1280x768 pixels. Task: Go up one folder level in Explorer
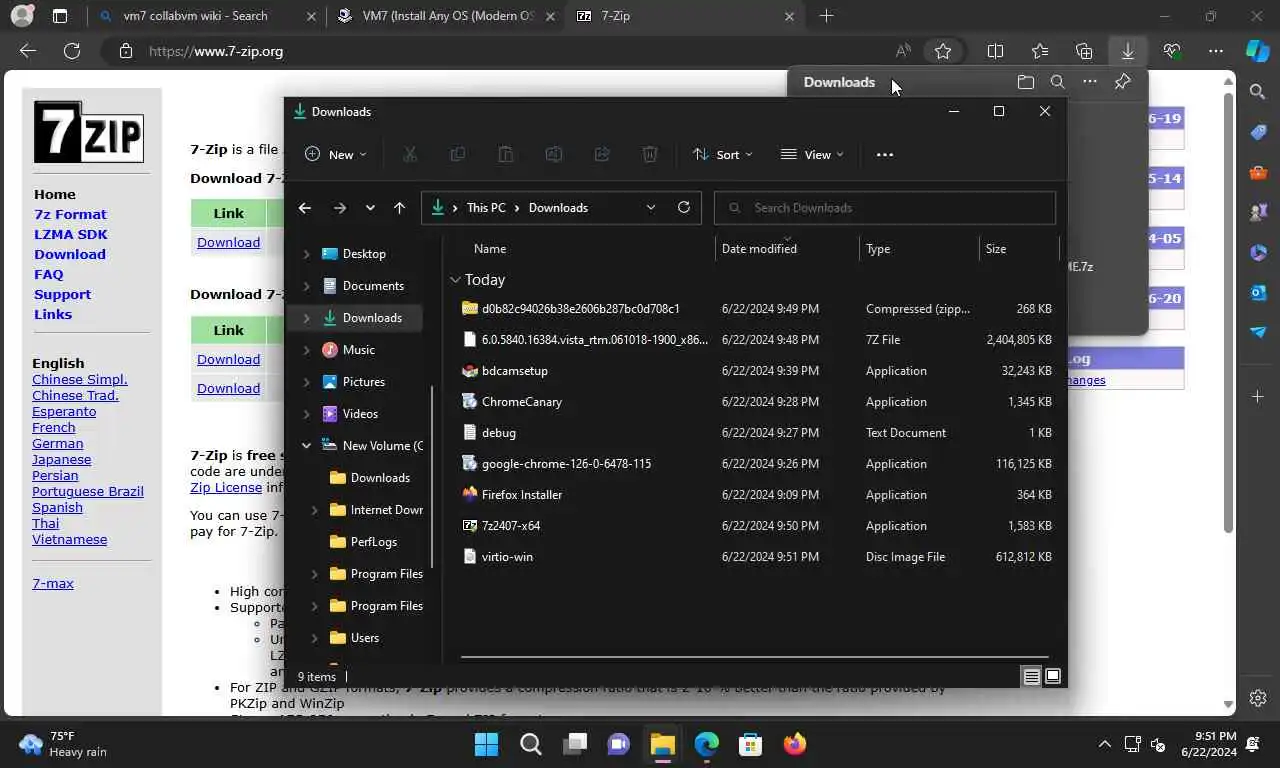point(399,208)
